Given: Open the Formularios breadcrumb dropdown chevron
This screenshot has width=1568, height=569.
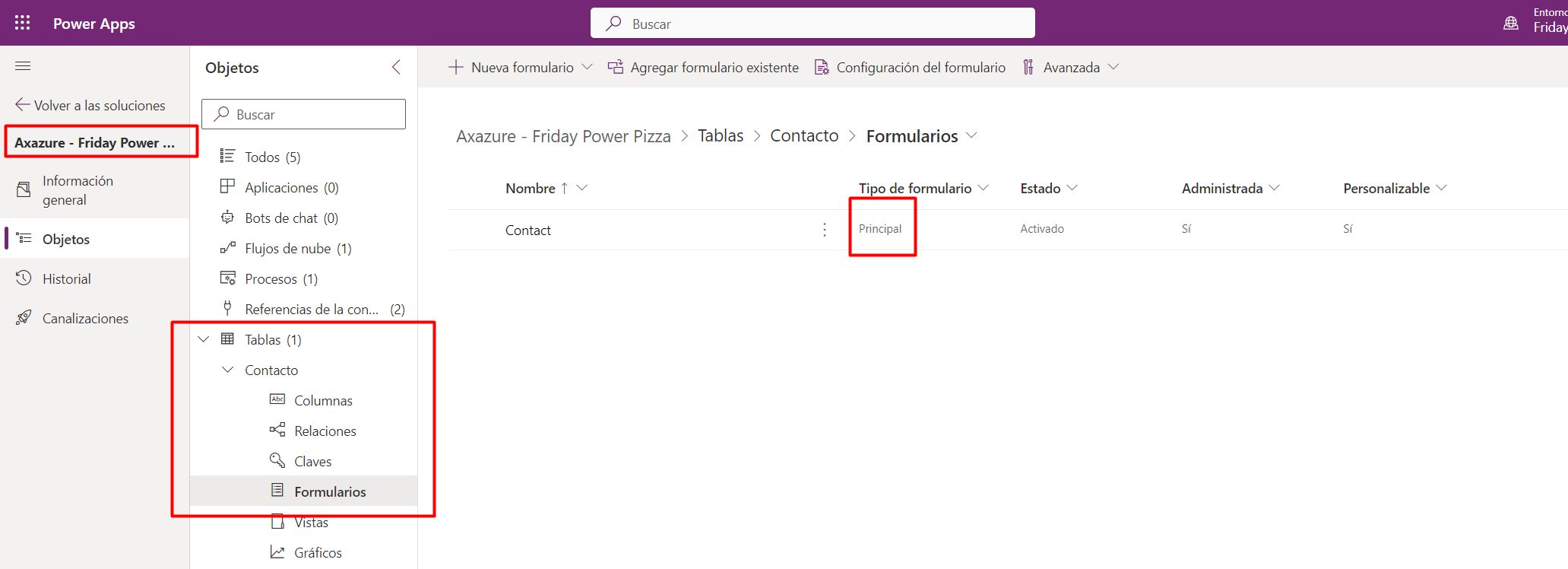Looking at the screenshot, I should pyautogui.click(x=971, y=135).
